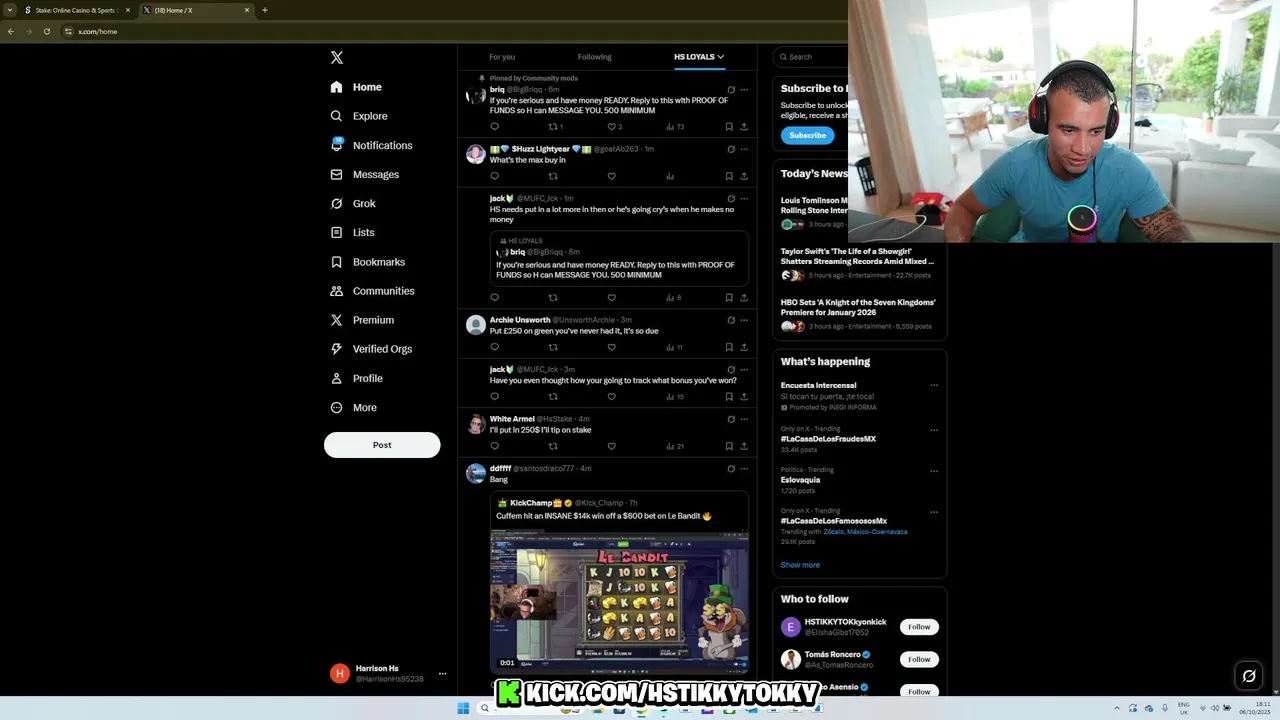Share briq's pinned post
The height and width of the screenshot is (720, 1280).
(x=744, y=127)
